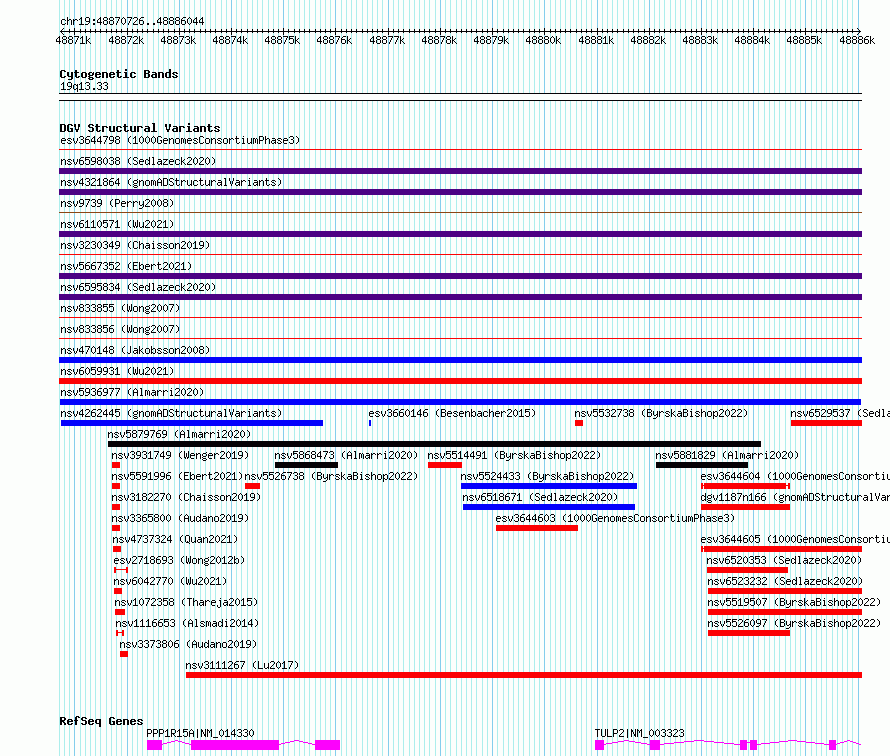Open TULP2|NM_003323 gene label
890x756 pixels.
tap(640, 733)
